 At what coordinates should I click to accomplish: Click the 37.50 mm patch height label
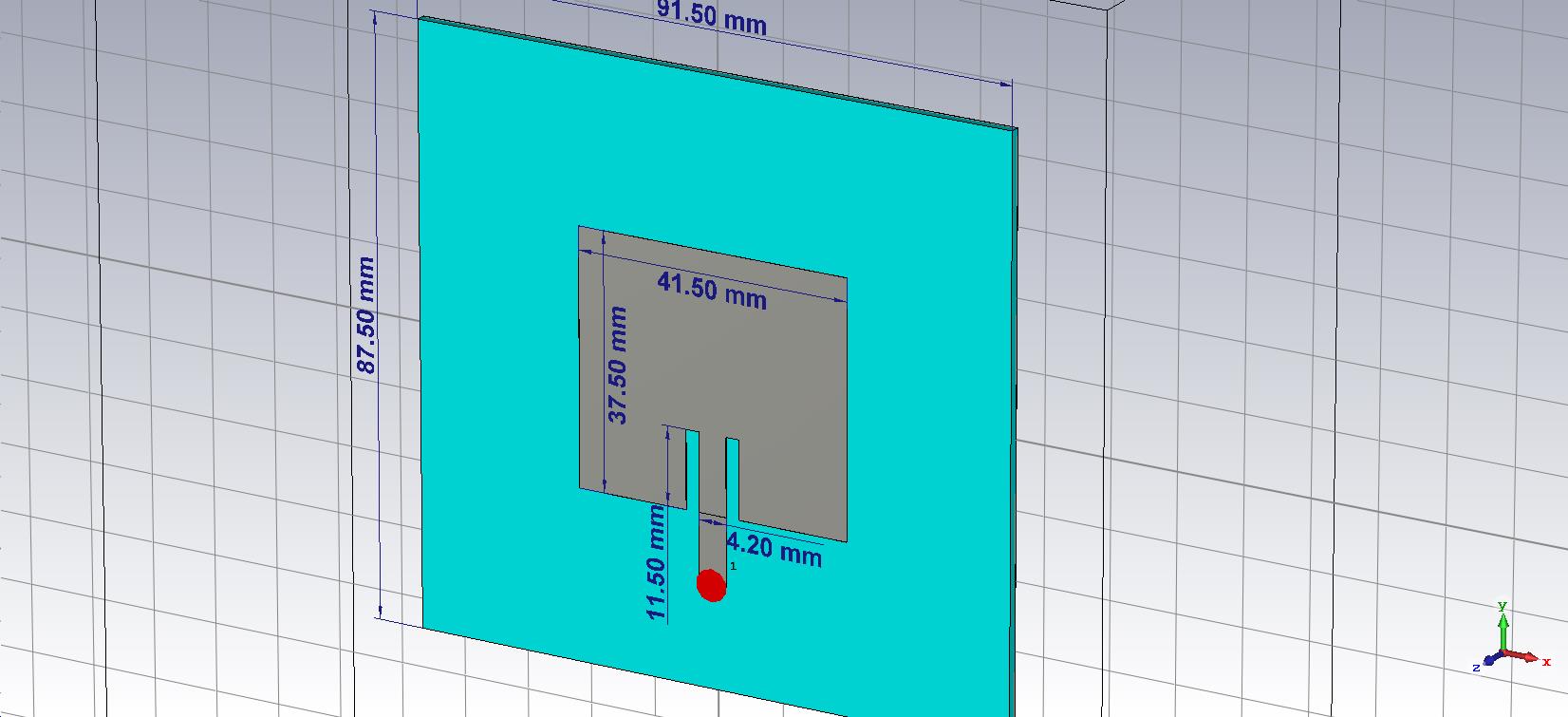[617, 364]
